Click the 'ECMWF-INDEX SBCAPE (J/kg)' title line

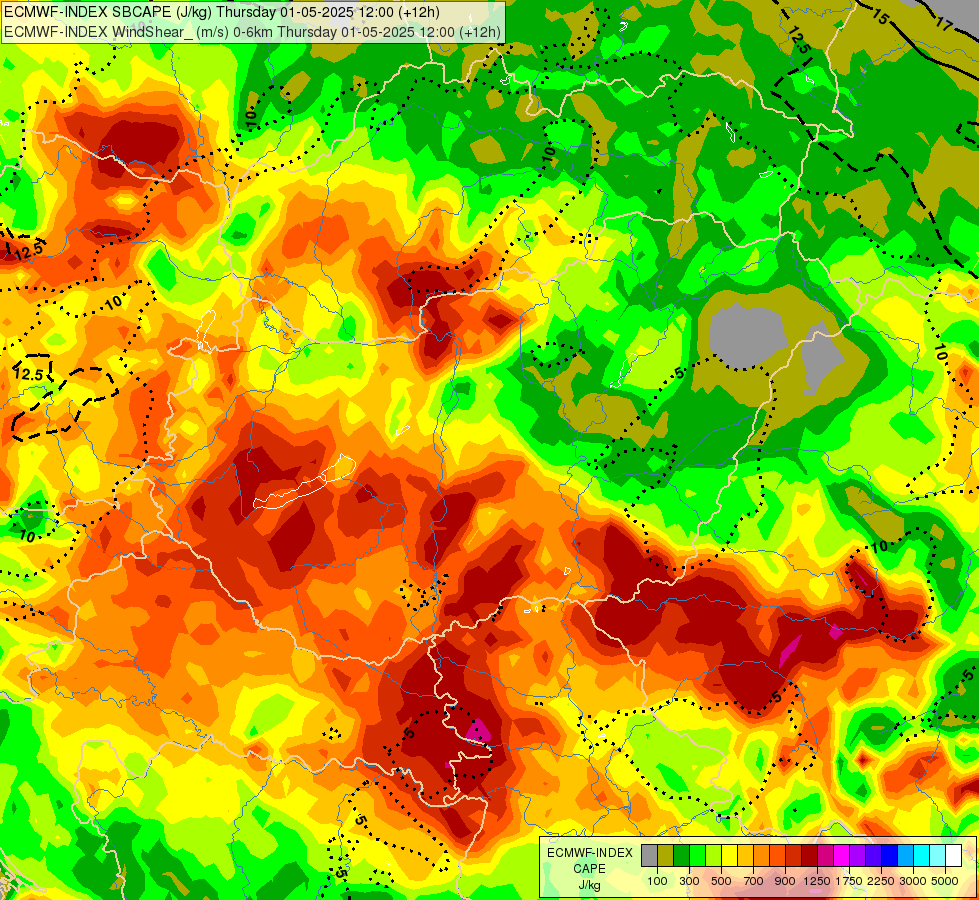(222, 12)
